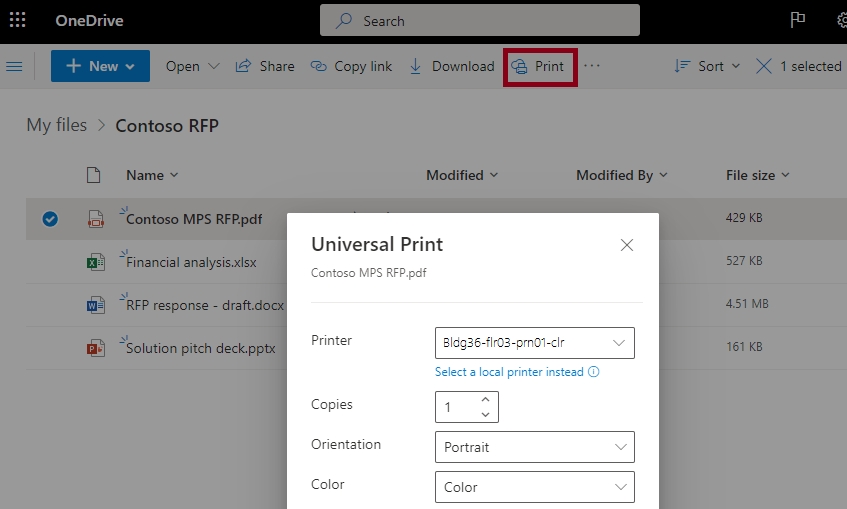Open the more commands ellipsis
This screenshot has width=847, height=509.
click(592, 66)
